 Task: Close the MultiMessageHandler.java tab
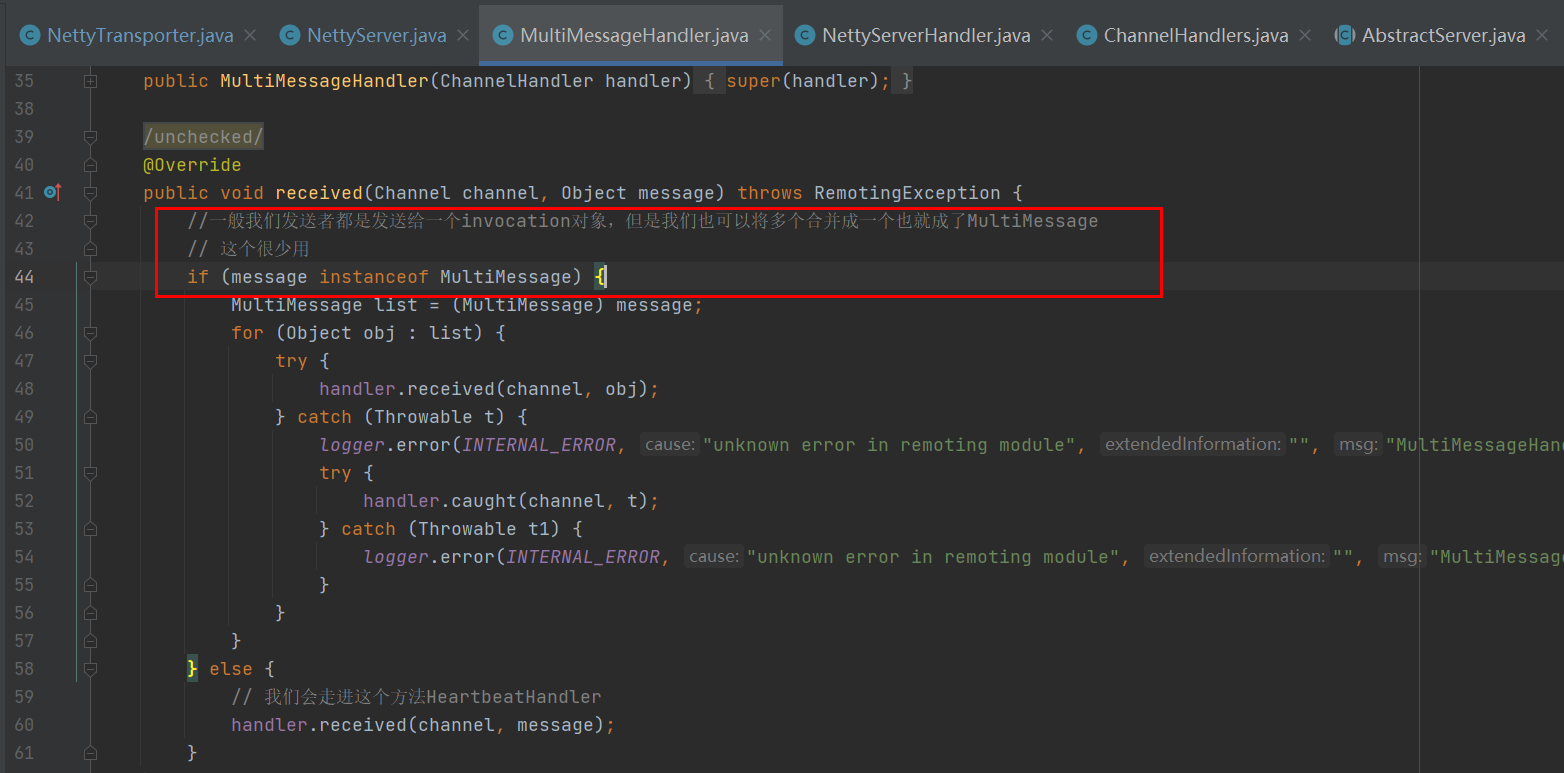pyautogui.click(x=765, y=35)
